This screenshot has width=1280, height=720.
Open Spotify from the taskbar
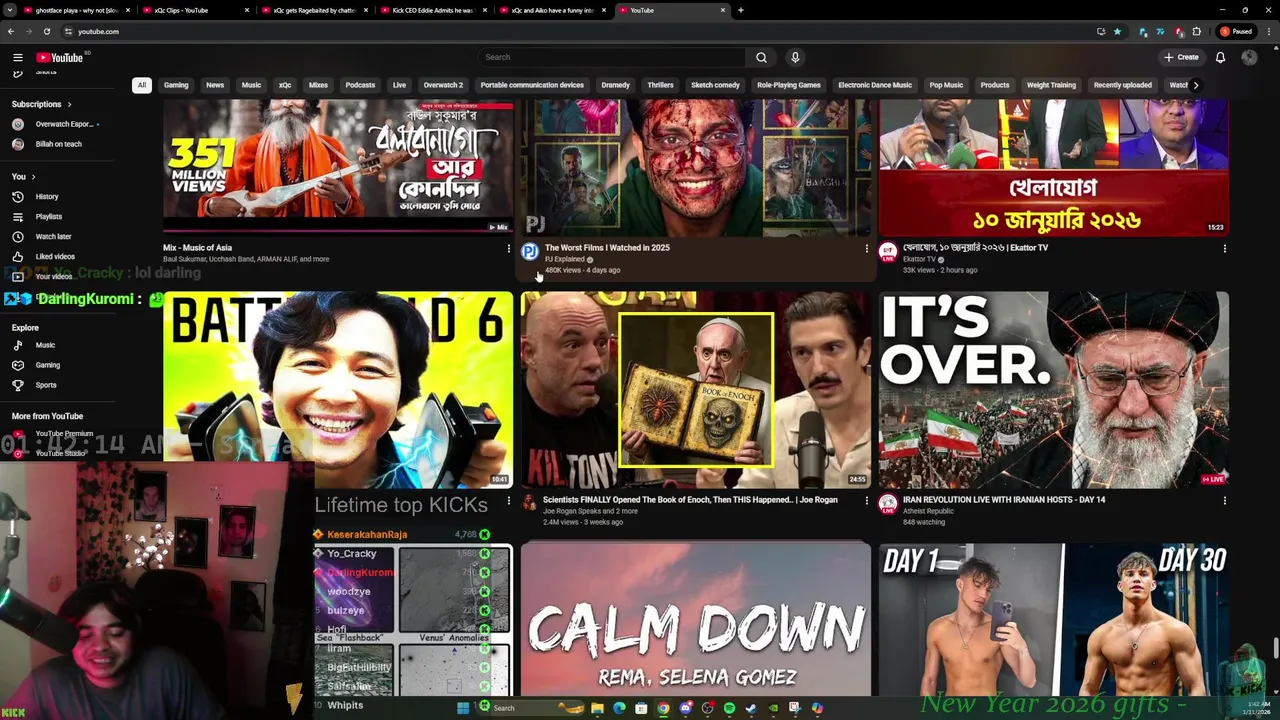[729, 708]
